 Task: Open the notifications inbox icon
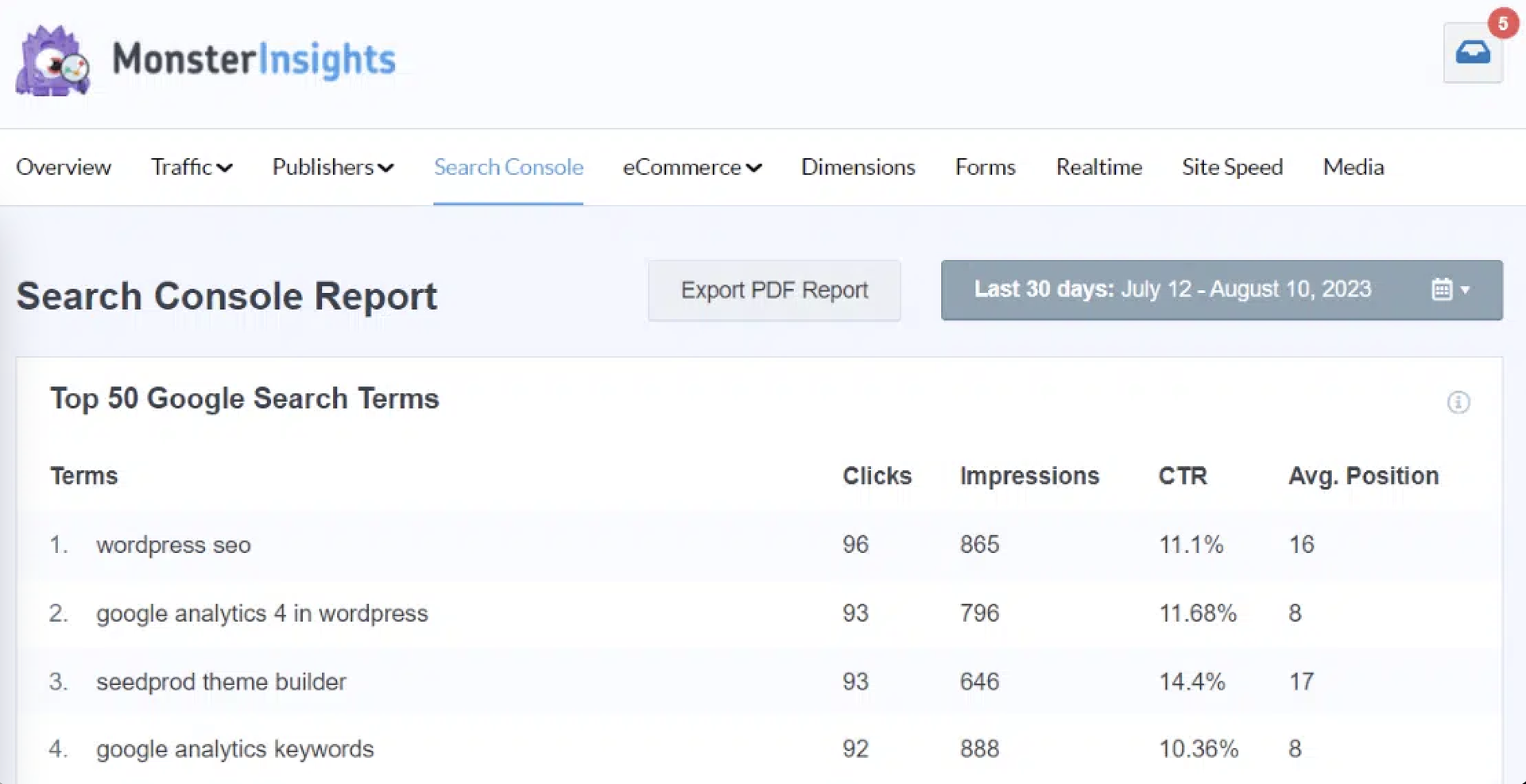point(1473,53)
